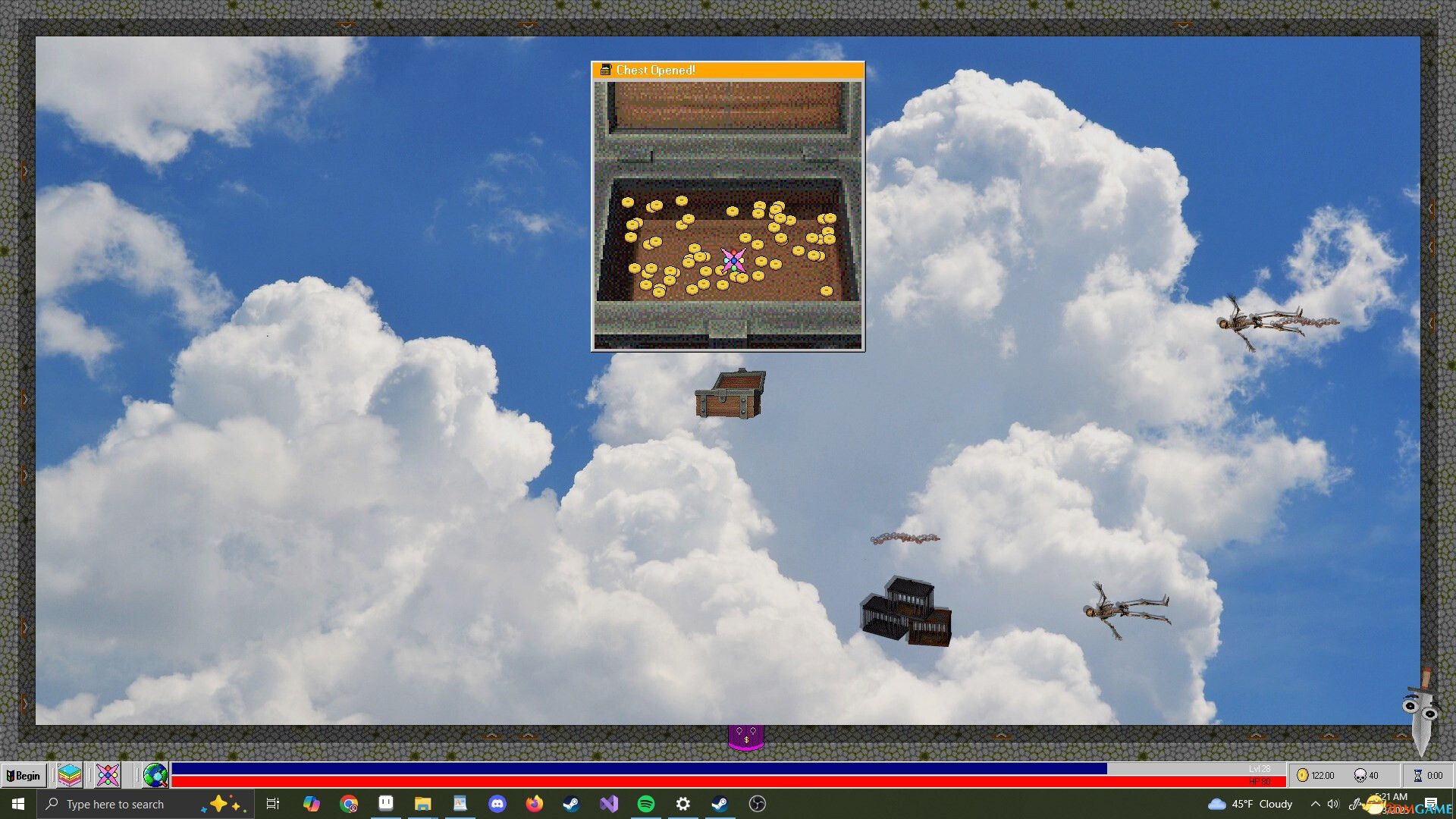The width and height of the screenshot is (1456, 819).
Task: Click the purple shop pouch at bottom
Action: [745, 737]
